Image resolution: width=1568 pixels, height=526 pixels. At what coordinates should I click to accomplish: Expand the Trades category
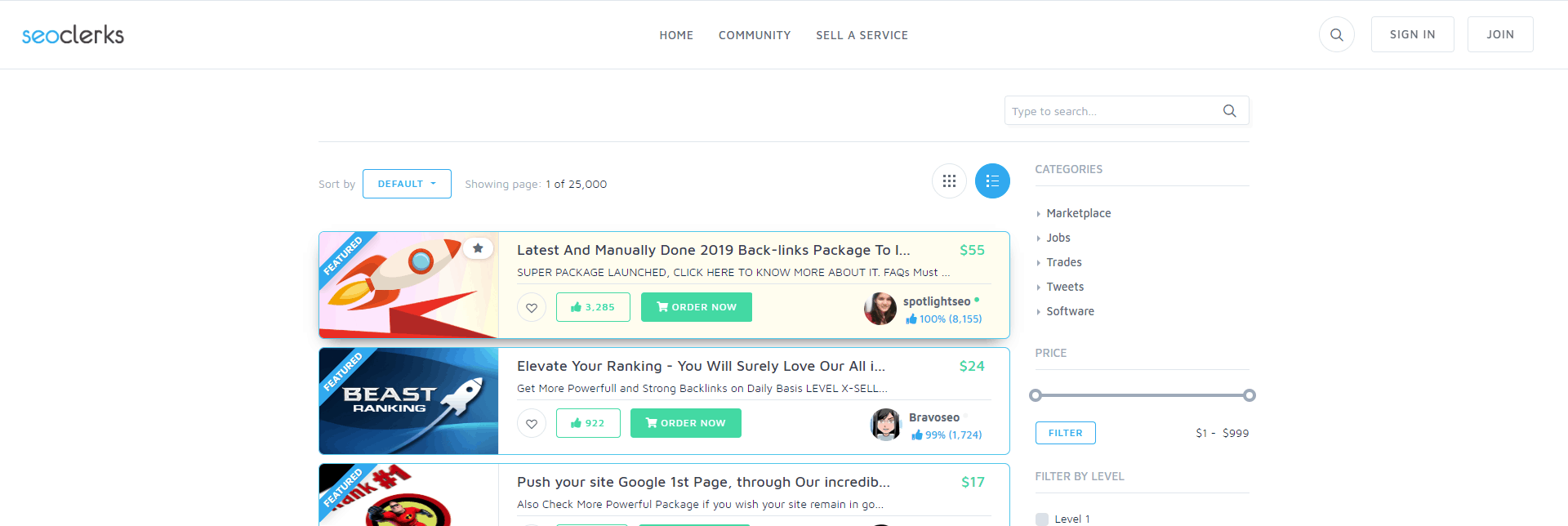tap(1063, 262)
